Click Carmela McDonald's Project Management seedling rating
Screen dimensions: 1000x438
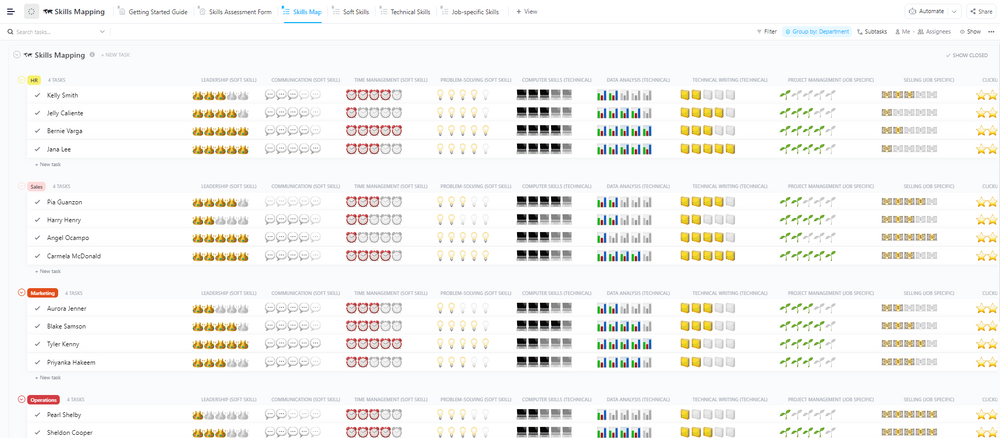807,256
